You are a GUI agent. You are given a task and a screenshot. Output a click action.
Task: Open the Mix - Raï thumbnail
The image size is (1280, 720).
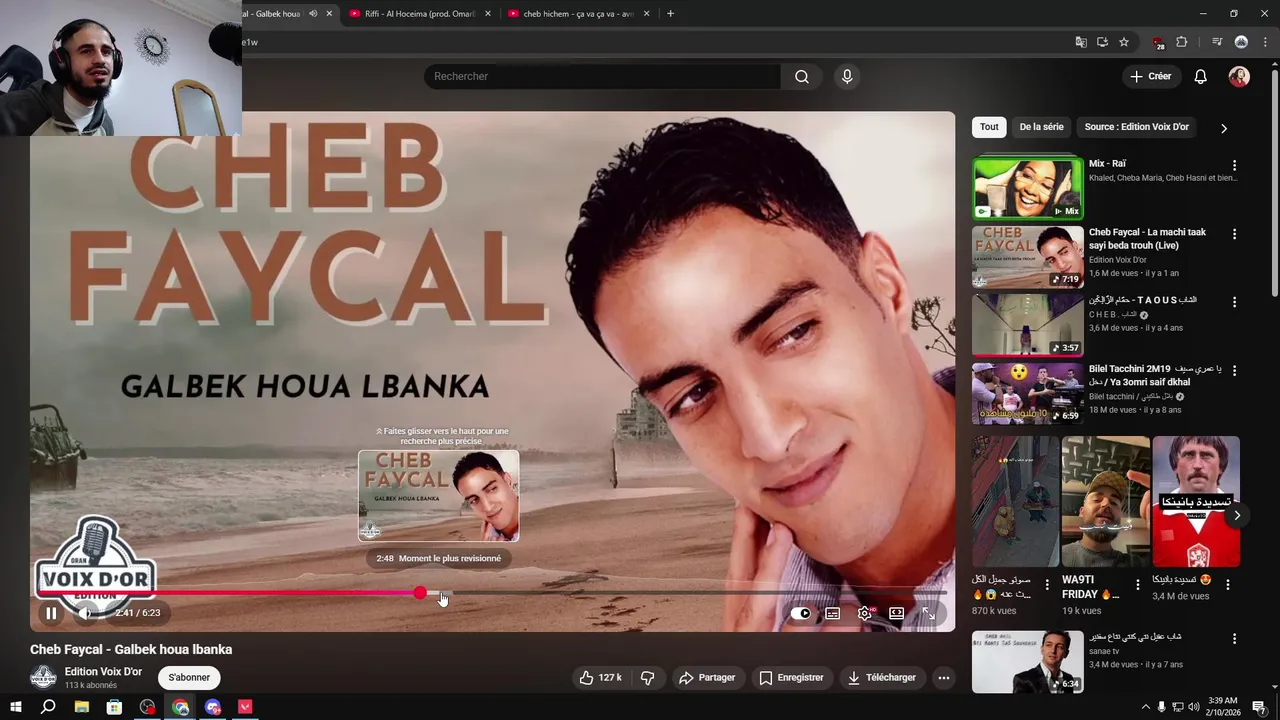coord(1027,188)
